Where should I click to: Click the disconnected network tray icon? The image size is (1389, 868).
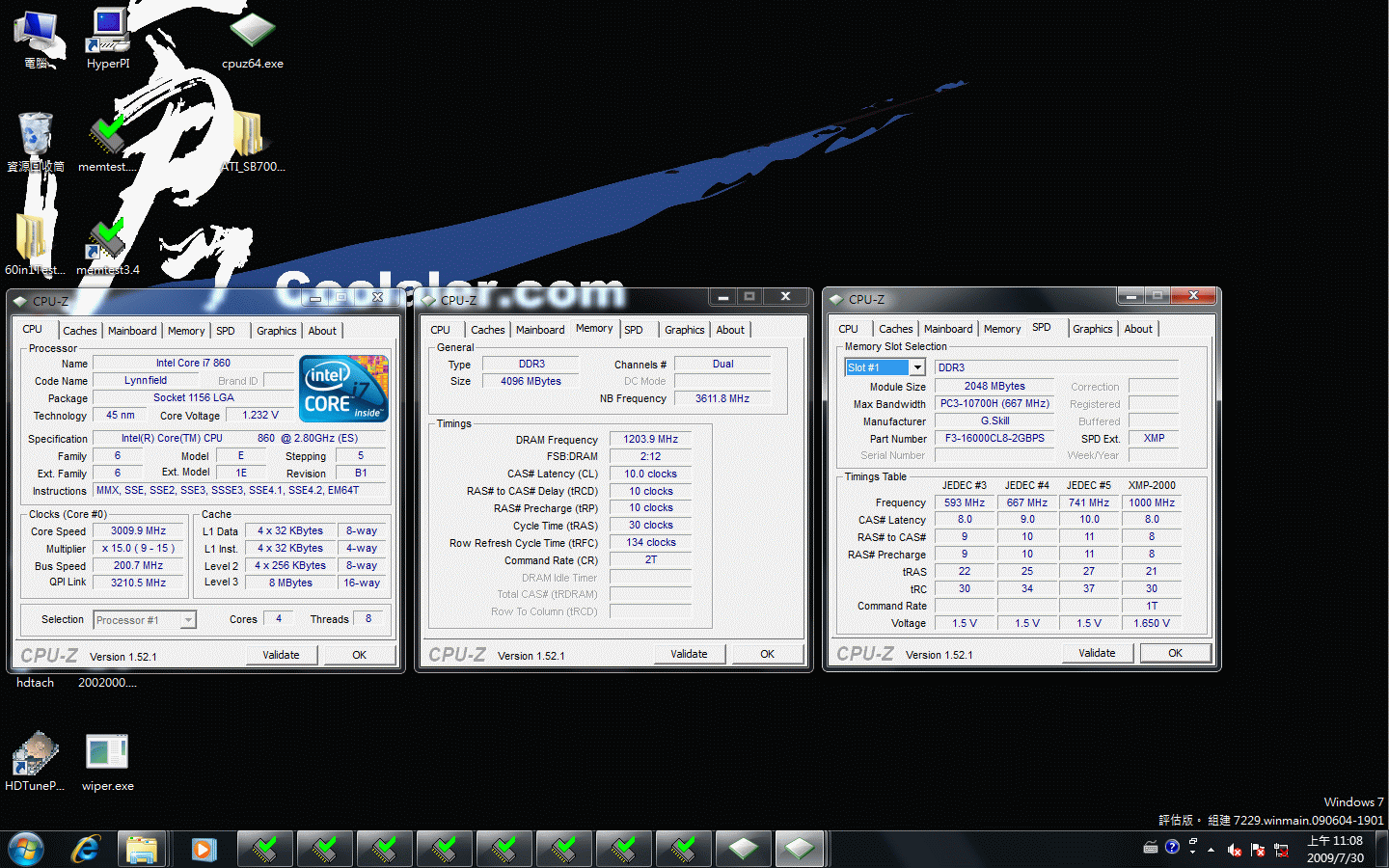pos(1281,850)
